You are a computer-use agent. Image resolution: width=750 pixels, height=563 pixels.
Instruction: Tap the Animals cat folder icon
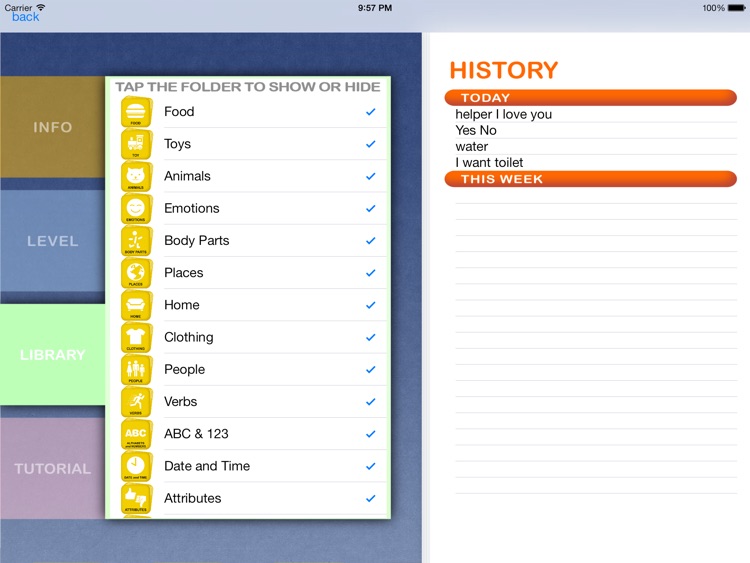tap(136, 177)
